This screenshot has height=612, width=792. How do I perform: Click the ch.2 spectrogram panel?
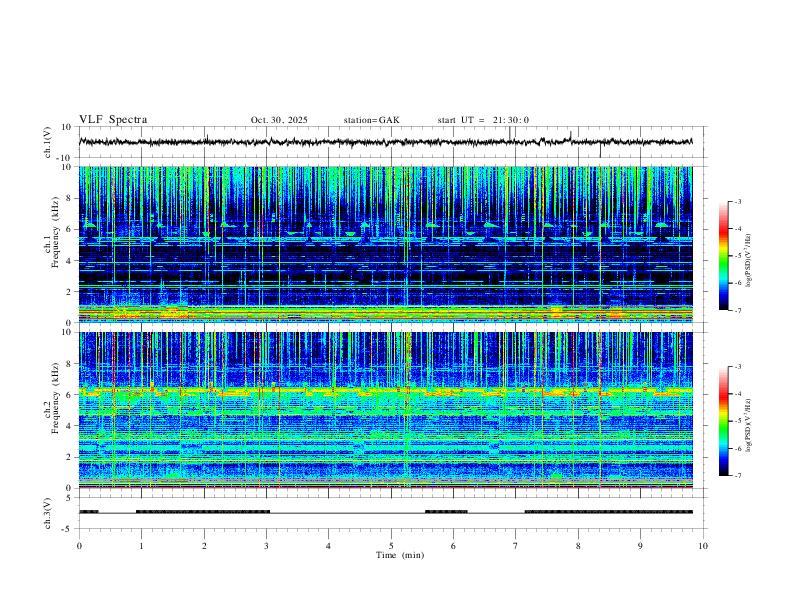pyautogui.click(x=385, y=410)
